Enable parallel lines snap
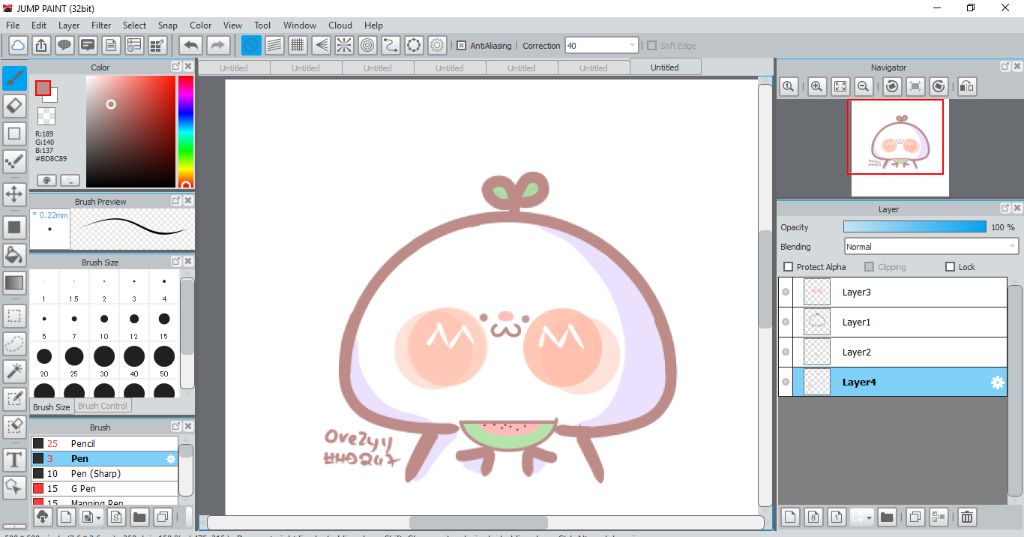This screenshot has height=537, width=1024. coord(274,45)
